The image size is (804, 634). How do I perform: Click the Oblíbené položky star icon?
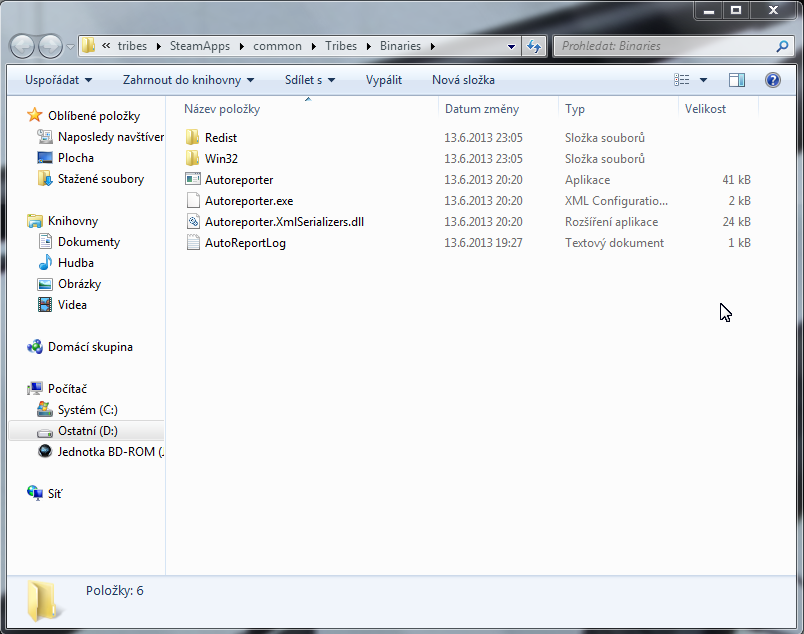click(34, 115)
